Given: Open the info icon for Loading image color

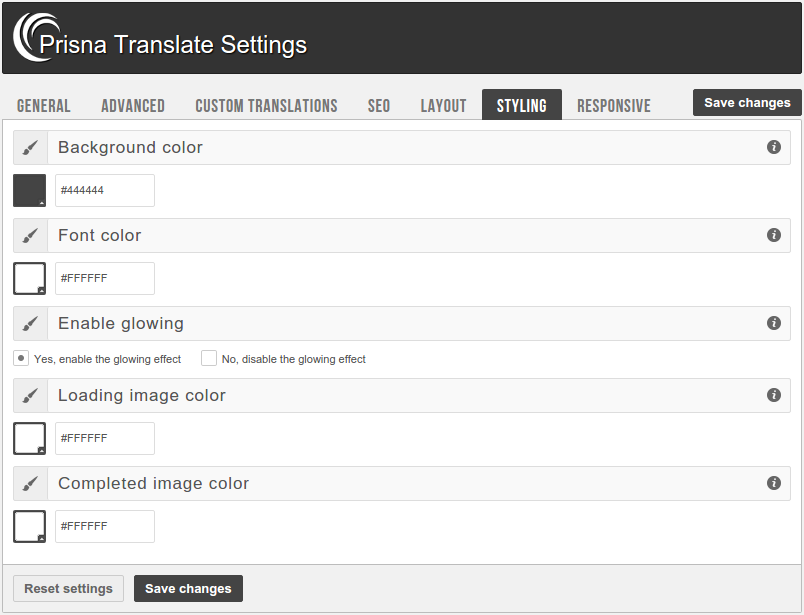Looking at the screenshot, I should pos(774,395).
